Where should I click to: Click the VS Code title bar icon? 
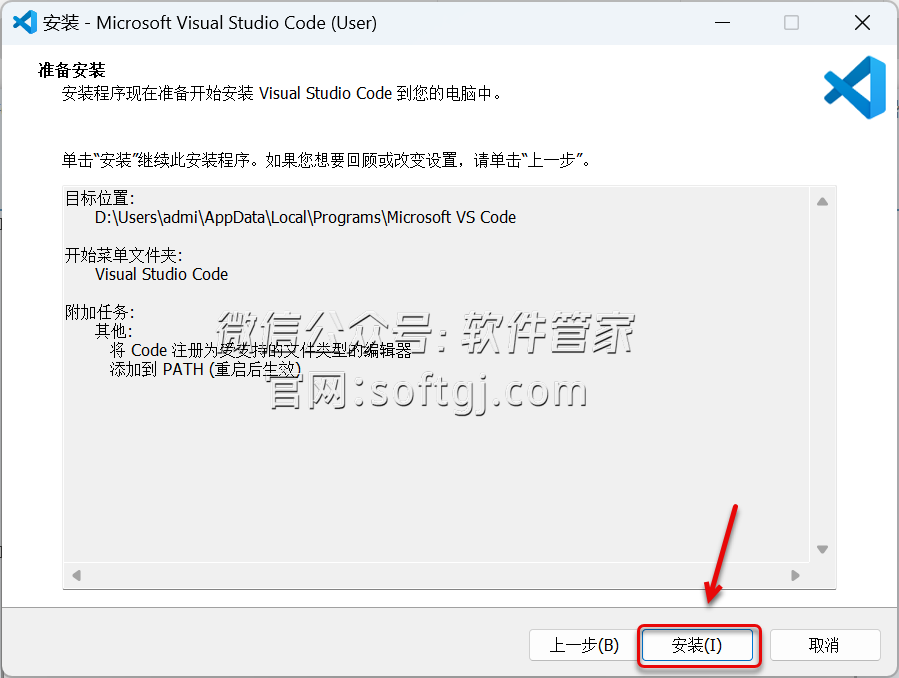[x=25, y=23]
